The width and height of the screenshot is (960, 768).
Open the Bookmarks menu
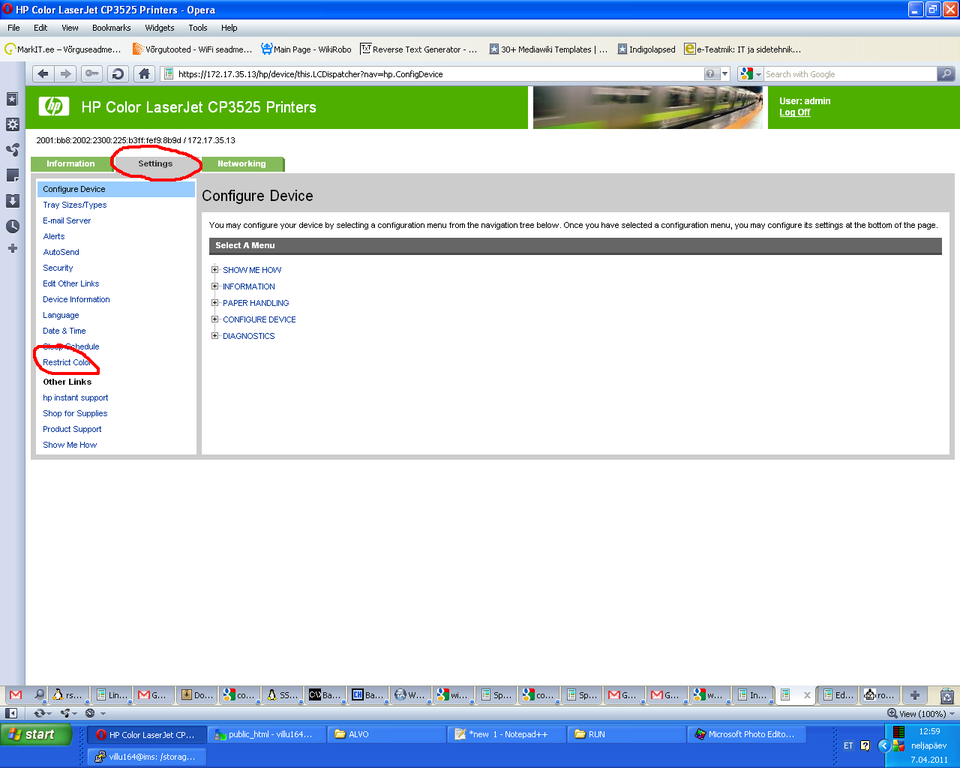111,28
